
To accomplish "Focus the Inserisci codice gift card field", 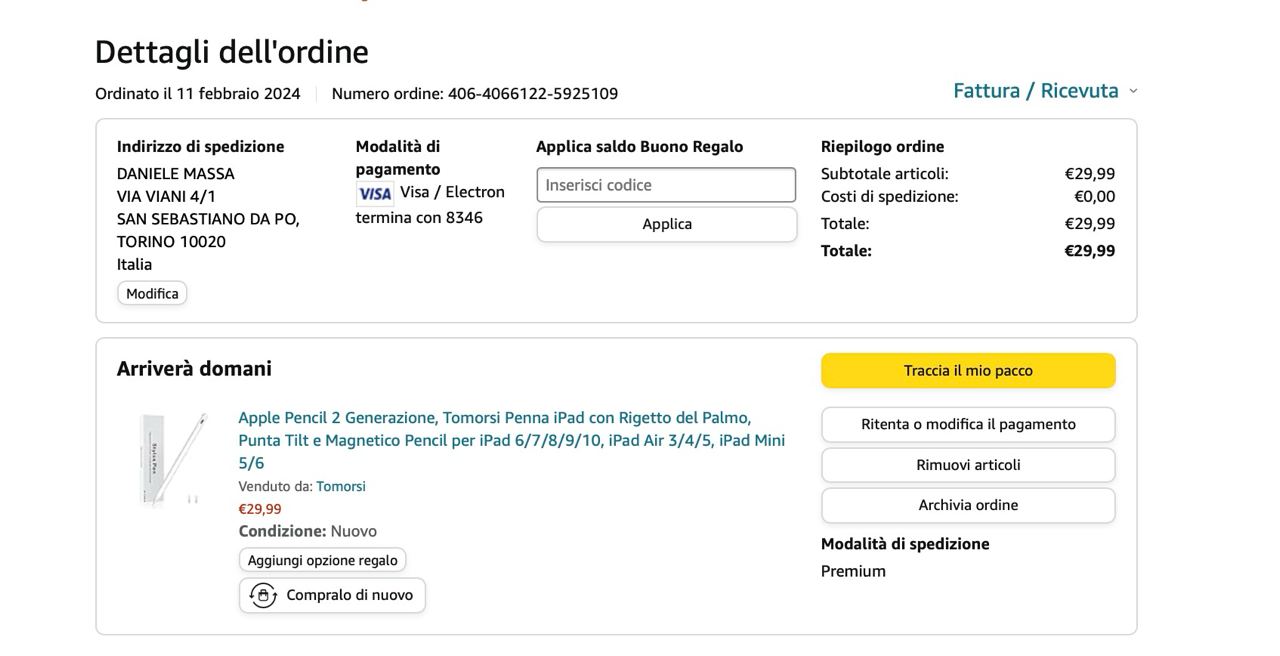I will point(666,185).
